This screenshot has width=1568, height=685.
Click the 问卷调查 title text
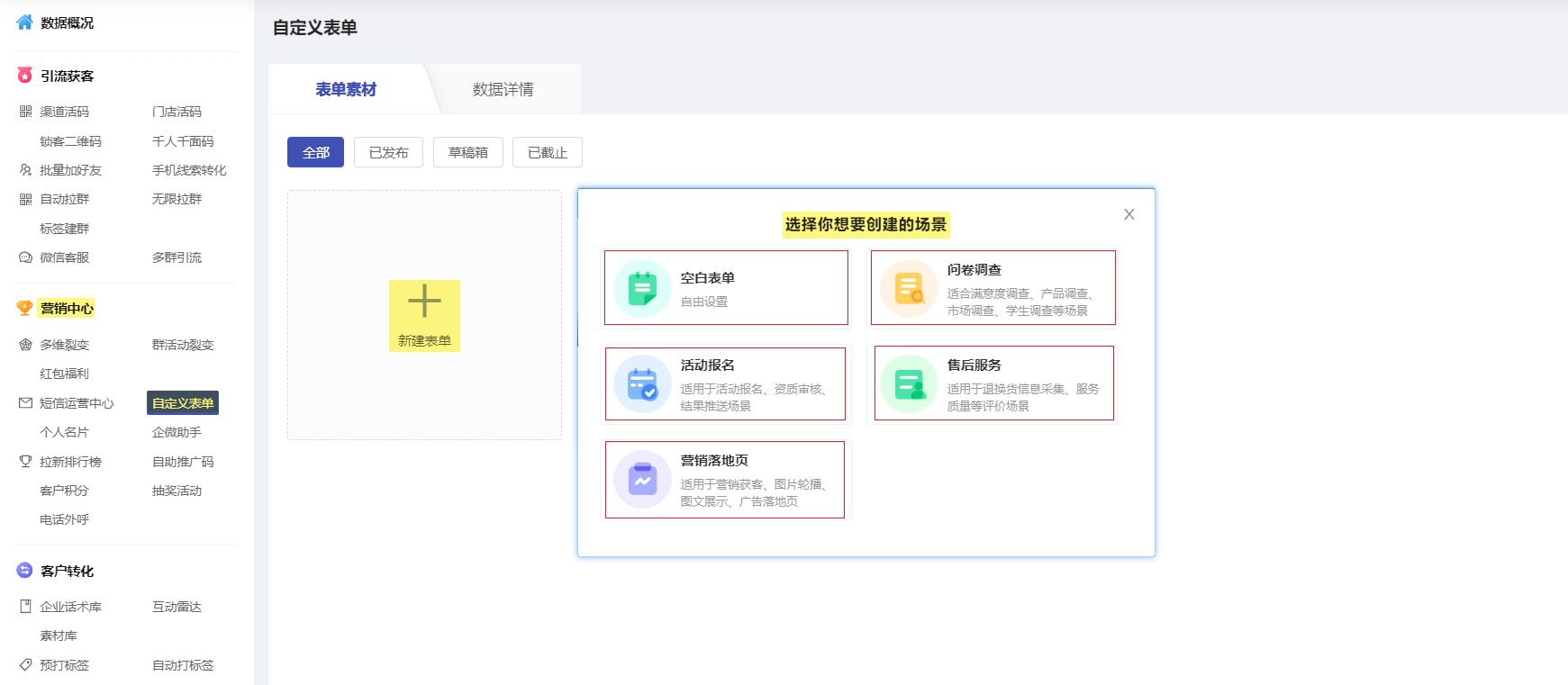[x=974, y=270]
